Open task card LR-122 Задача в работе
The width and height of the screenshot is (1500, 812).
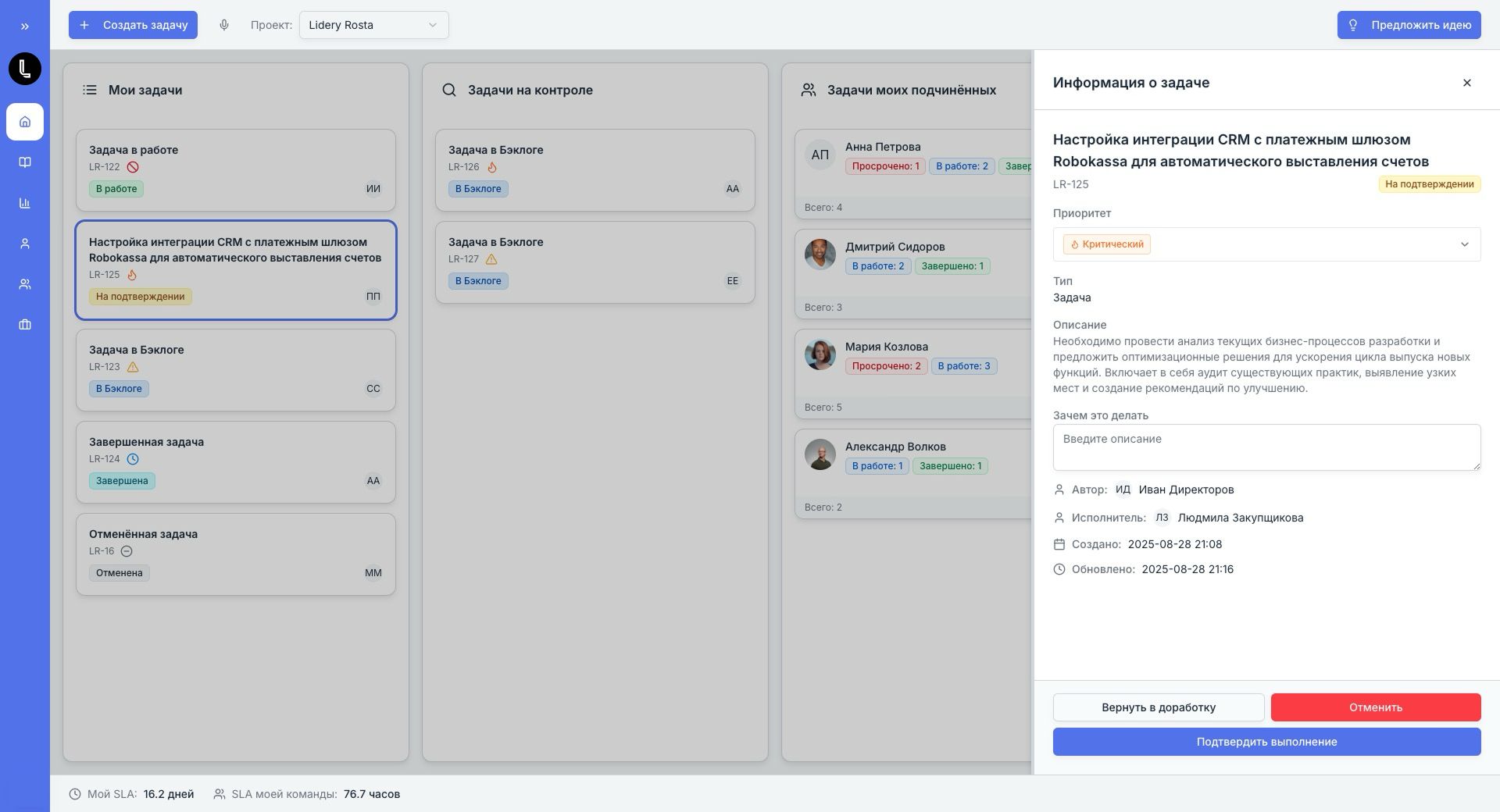pos(235,169)
